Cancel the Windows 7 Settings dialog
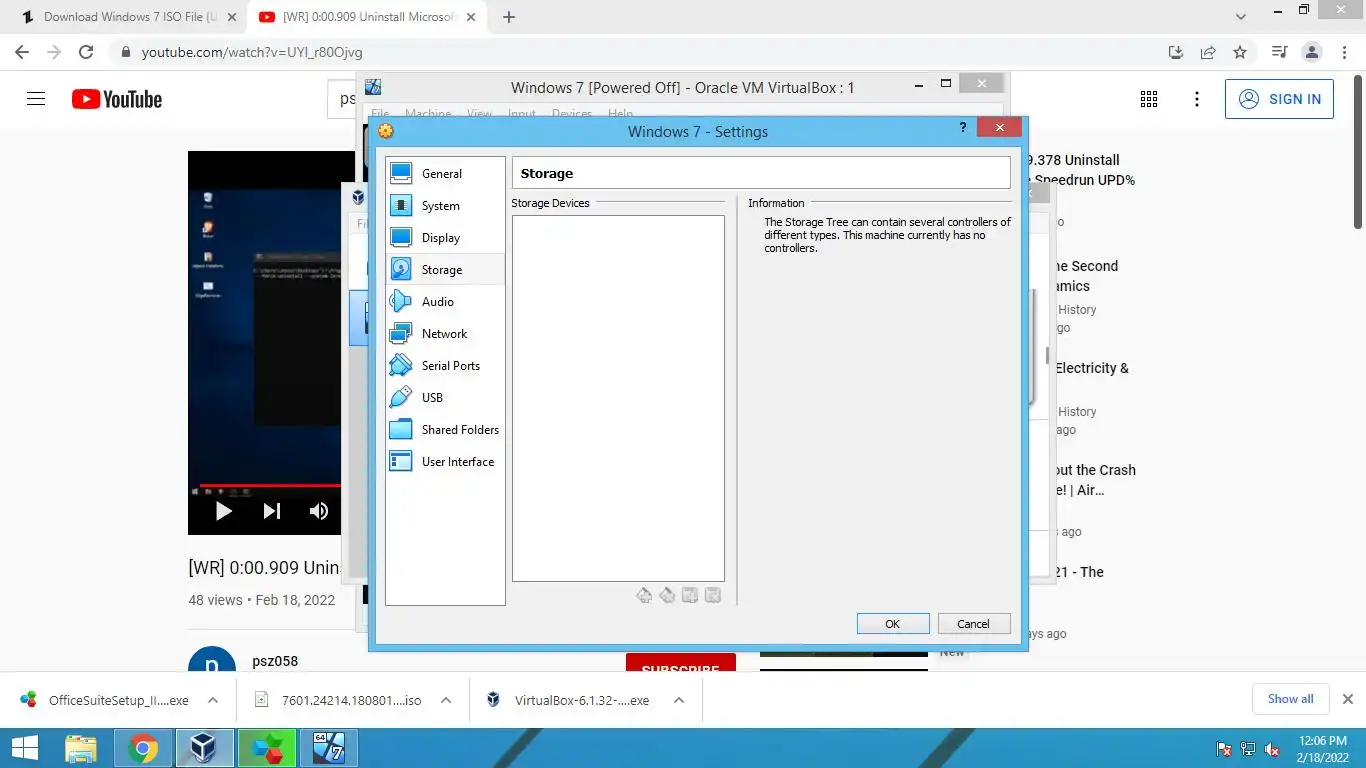This screenshot has width=1366, height=768. [974, 624]
